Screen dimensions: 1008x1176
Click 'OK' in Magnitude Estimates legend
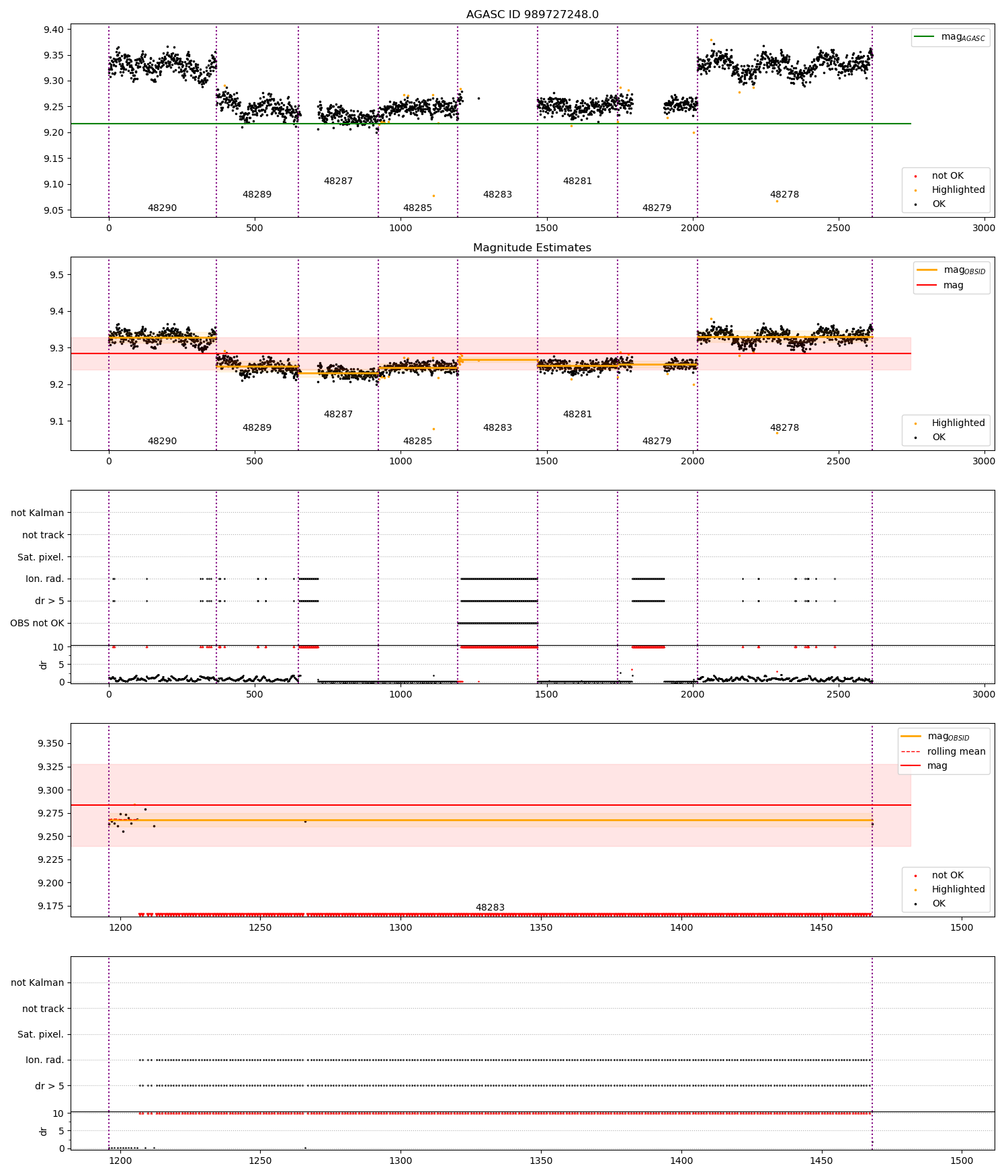[939, 437]
